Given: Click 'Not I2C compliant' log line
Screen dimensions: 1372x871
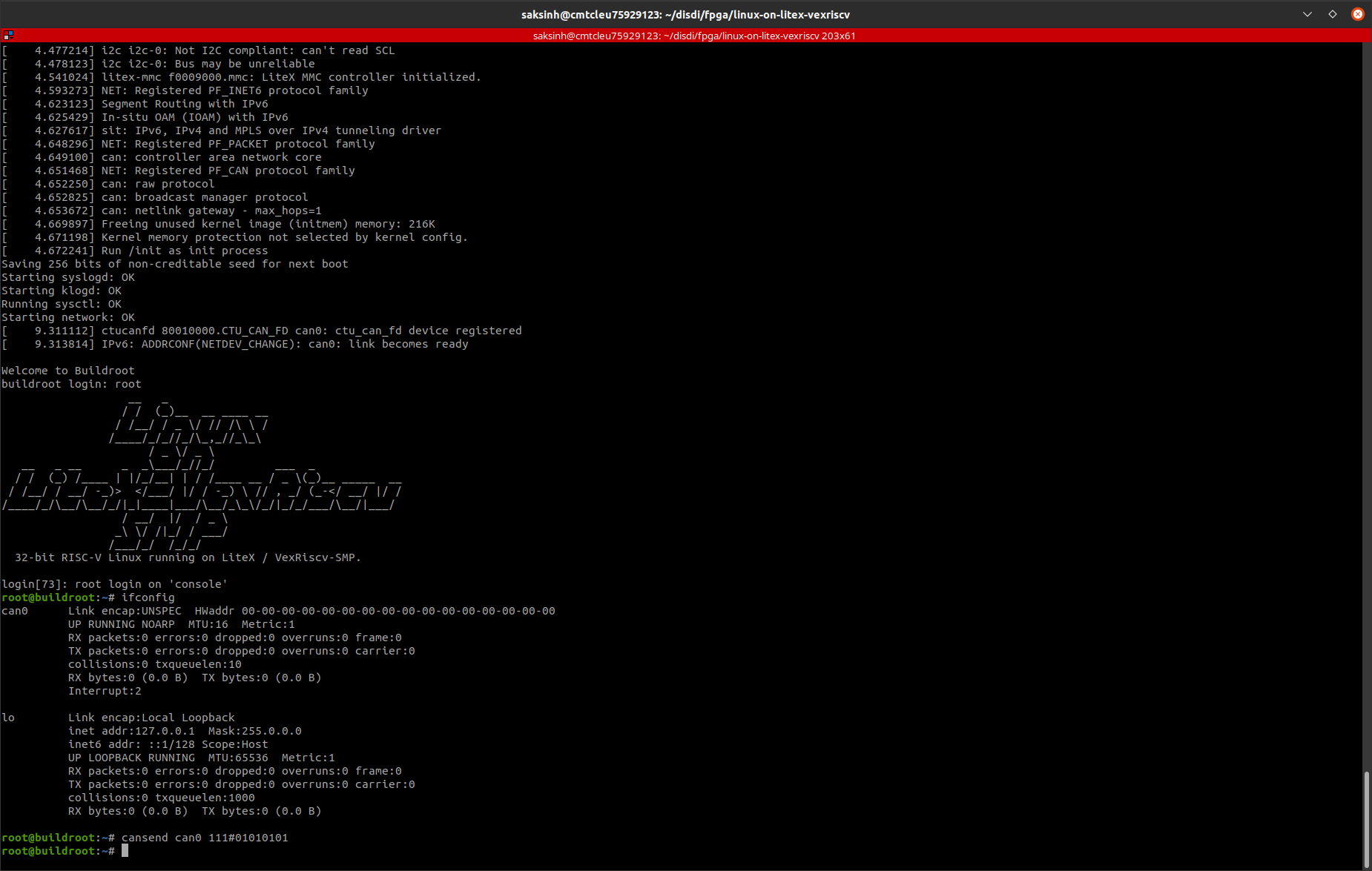Looking at the screenshot, I should [198, 50].
